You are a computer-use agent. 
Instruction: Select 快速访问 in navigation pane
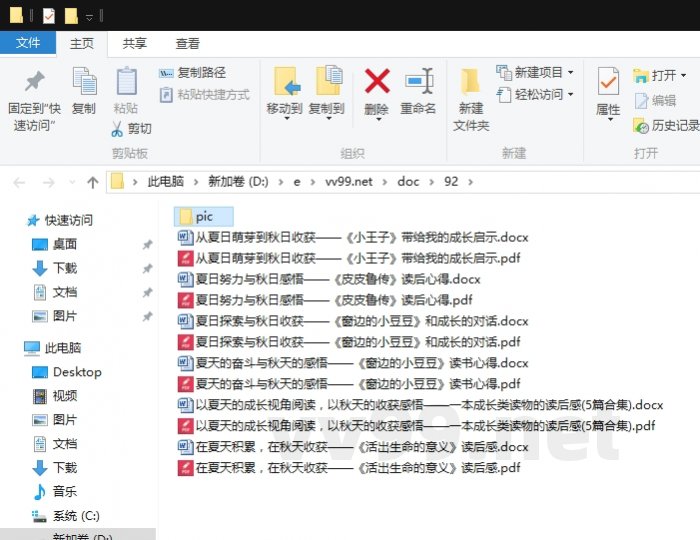tap(60, 220)
